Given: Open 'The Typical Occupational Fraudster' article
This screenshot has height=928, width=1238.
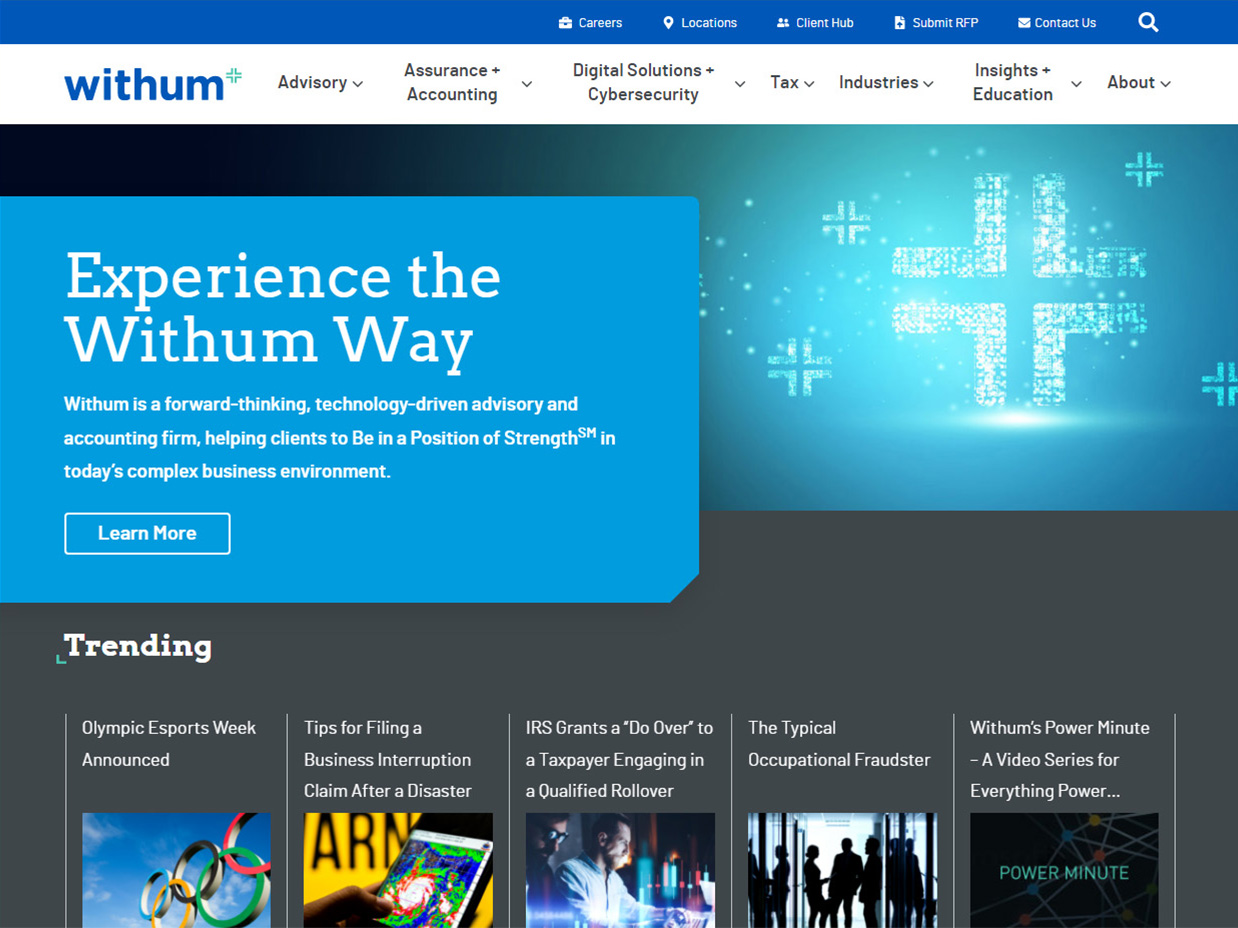Looking at the screenshot, I should pos(839,744).
